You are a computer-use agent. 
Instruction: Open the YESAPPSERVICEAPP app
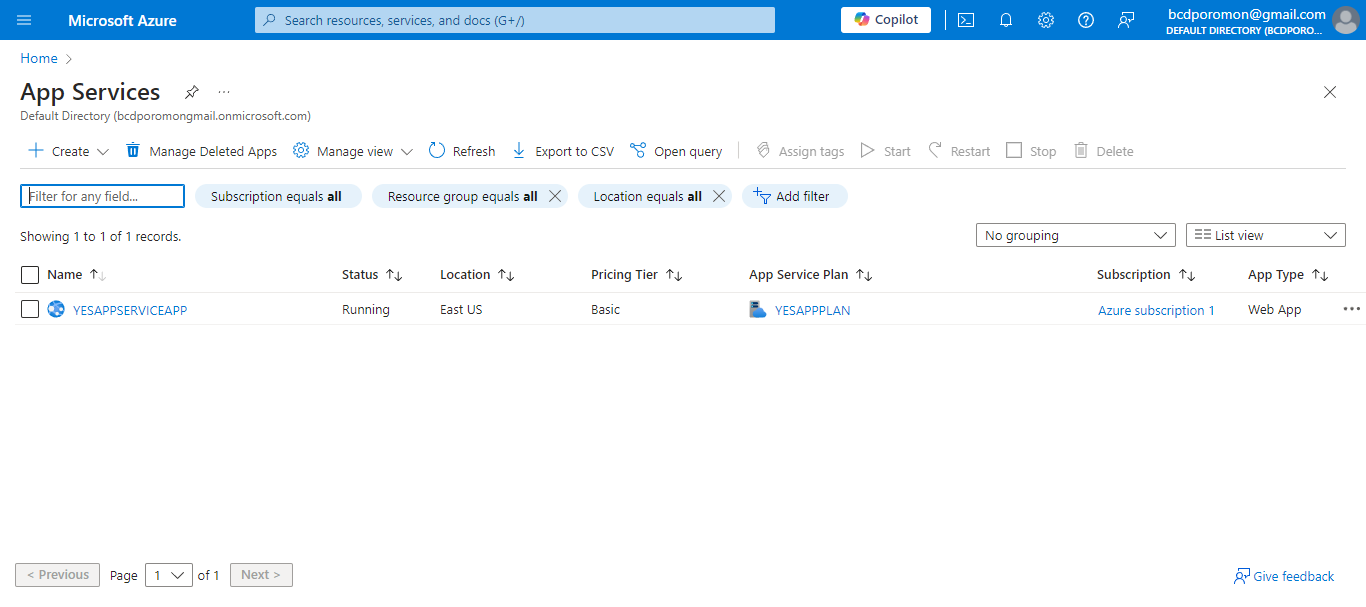[130, 310]
